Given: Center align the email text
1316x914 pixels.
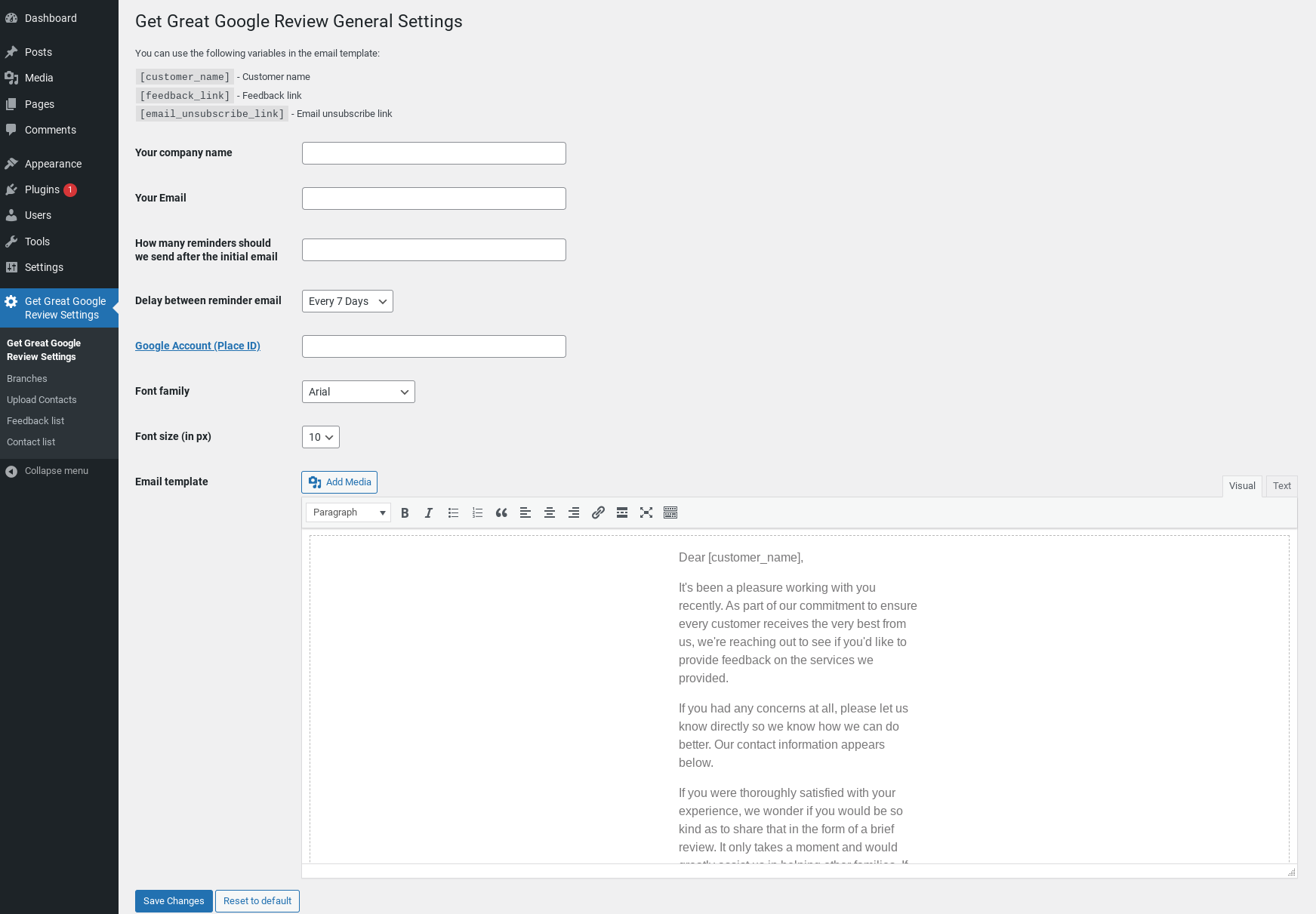Looking at the screenshot, I should pyautogui.click(x=550, y=513).
